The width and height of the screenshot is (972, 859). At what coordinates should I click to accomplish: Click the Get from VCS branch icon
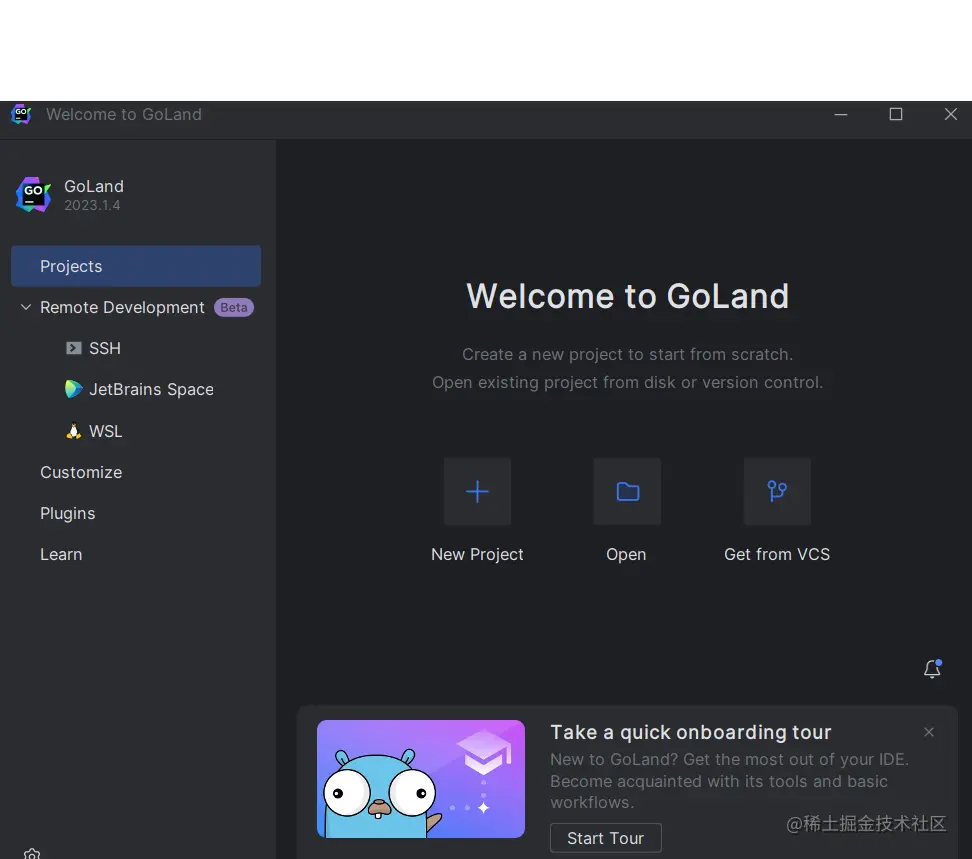point(777,491)
